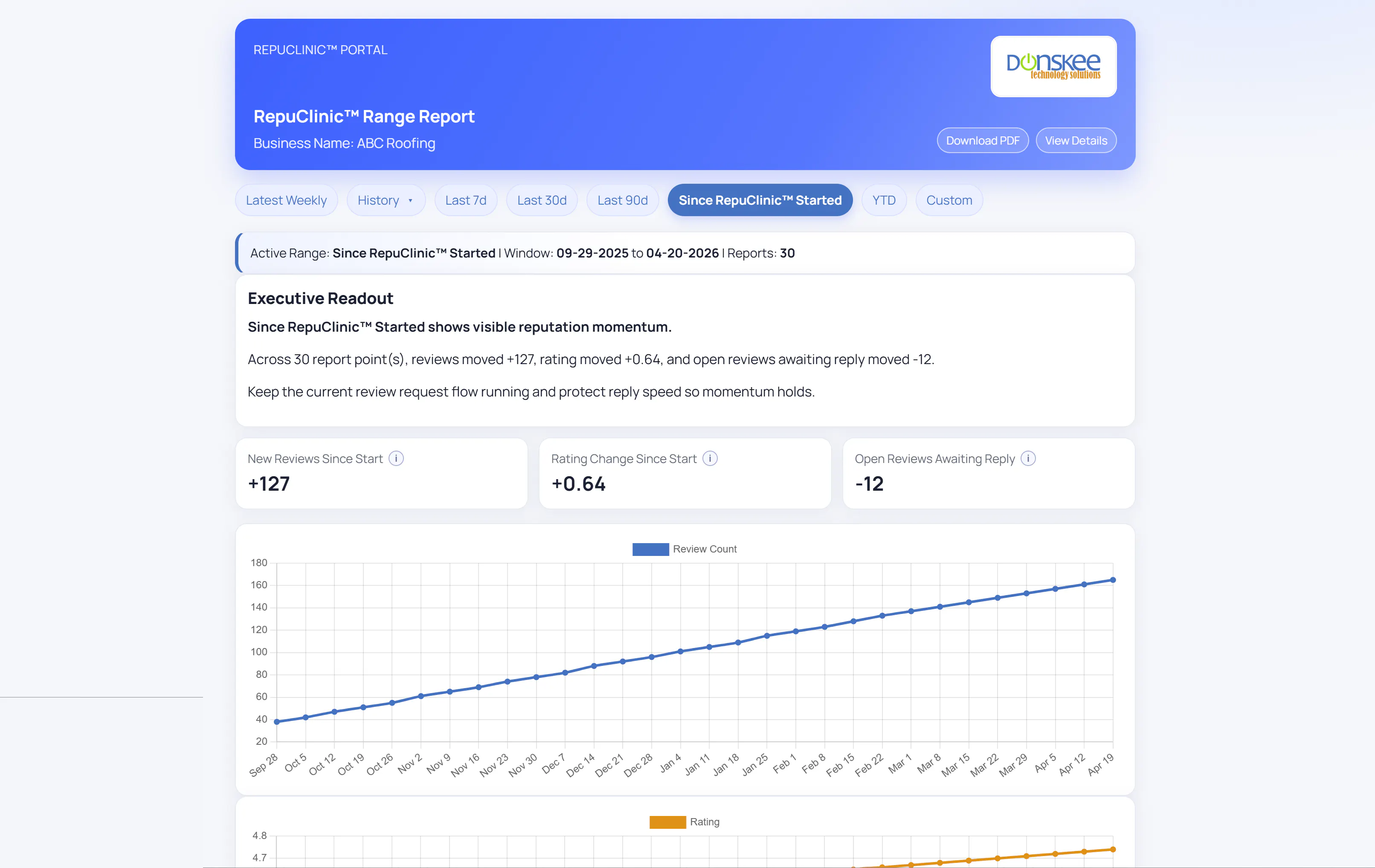
Task: Click the 4.8 value on the Rating axis
Action: [x=259, y=836]
